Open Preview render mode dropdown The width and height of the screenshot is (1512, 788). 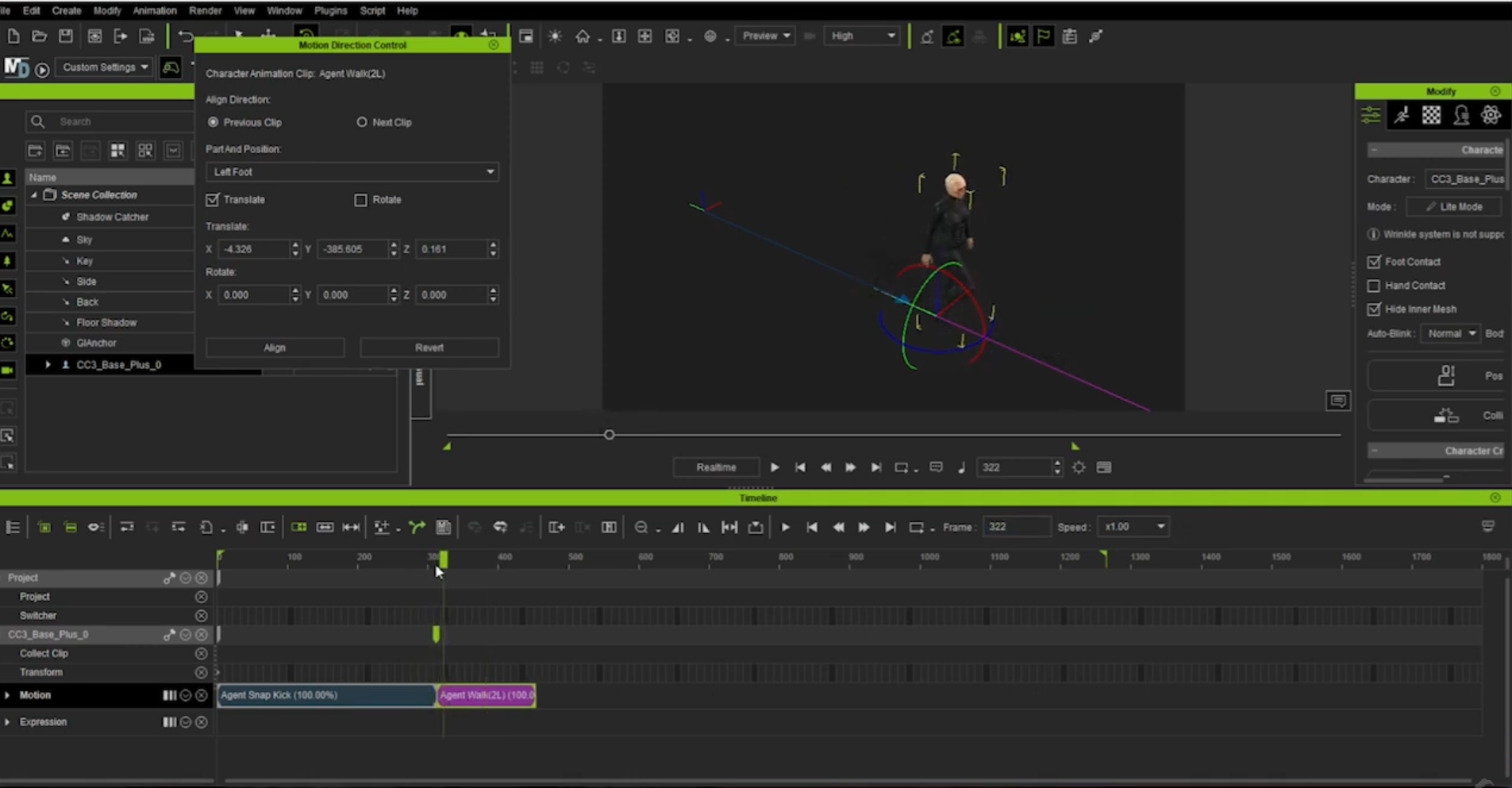coord(766,36)
